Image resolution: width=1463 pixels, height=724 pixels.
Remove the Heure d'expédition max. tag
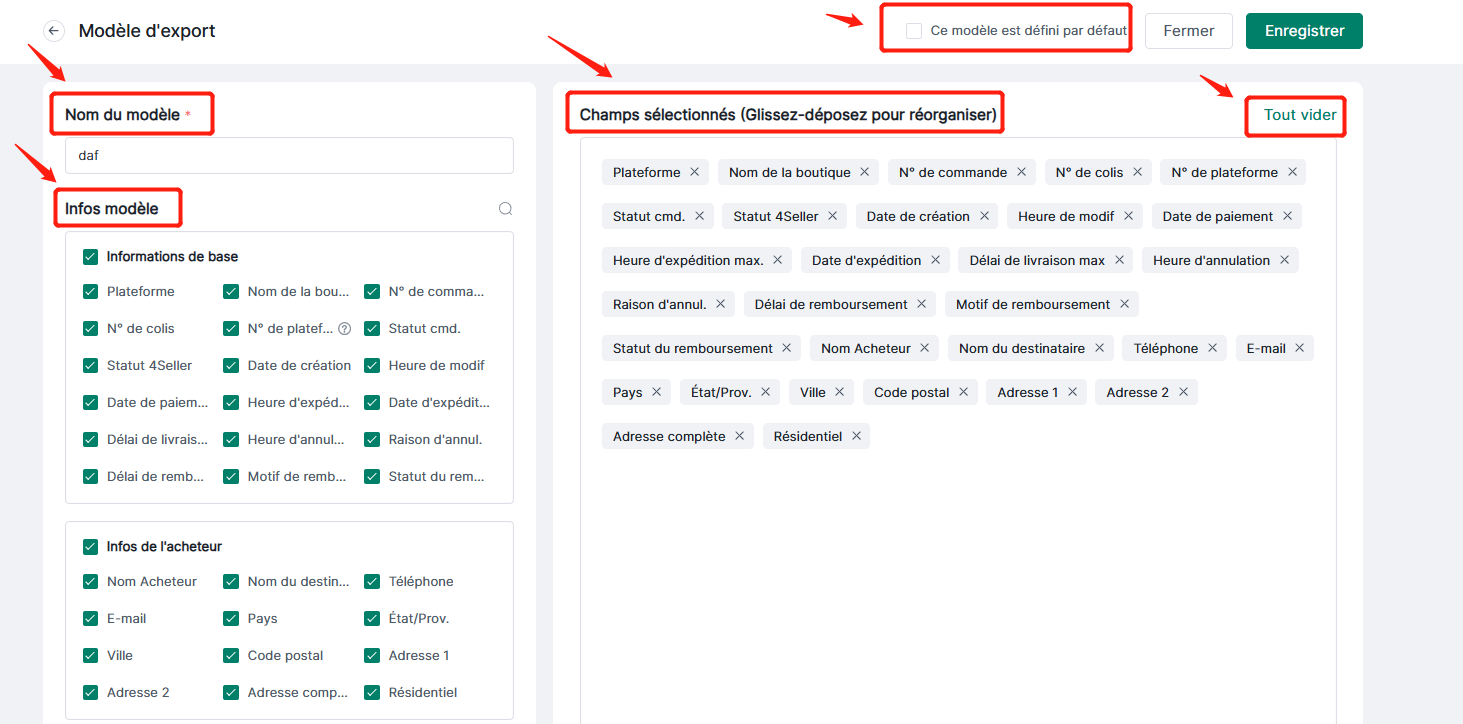tap(778, 260)
